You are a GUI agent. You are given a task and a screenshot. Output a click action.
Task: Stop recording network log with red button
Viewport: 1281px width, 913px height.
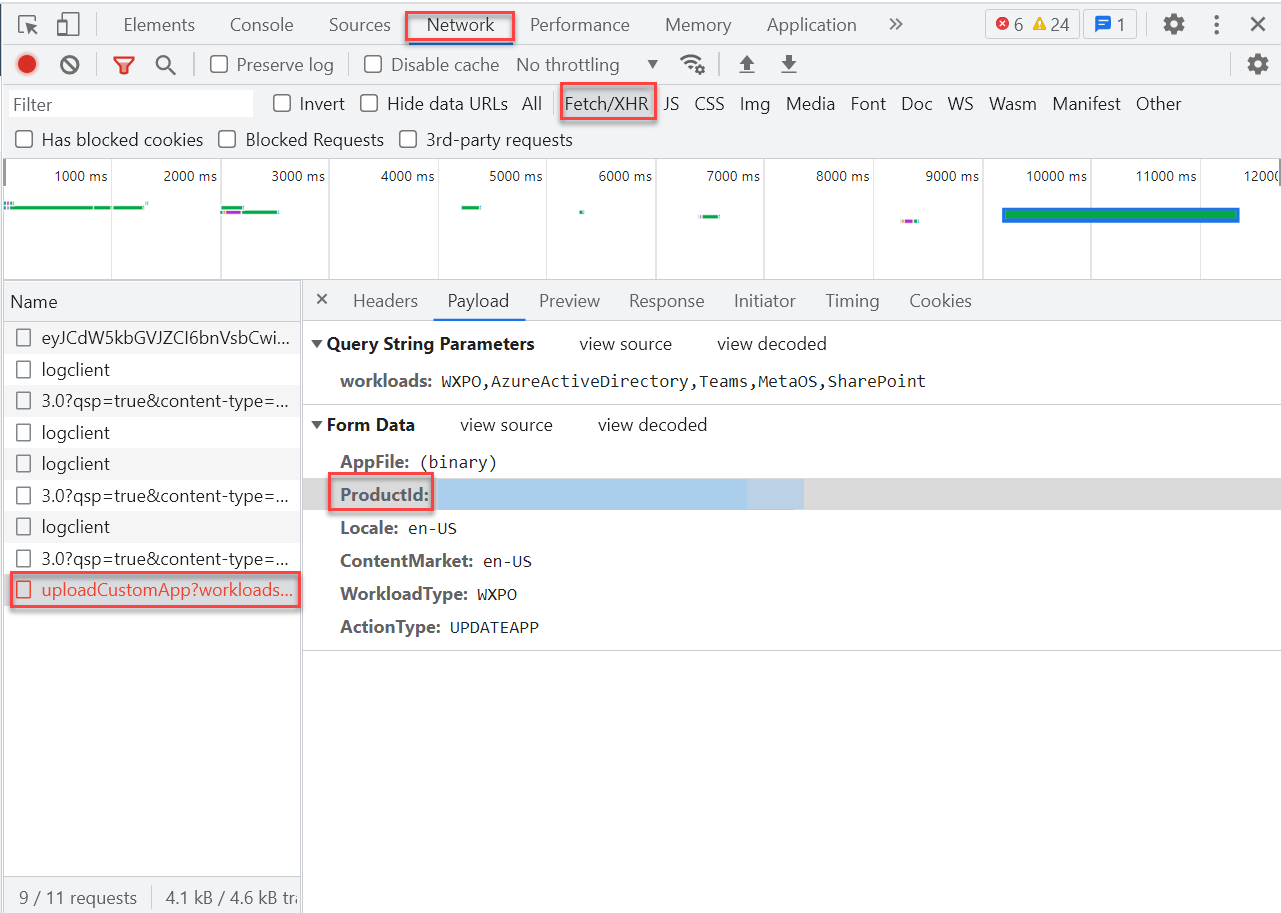pos(27,65)
